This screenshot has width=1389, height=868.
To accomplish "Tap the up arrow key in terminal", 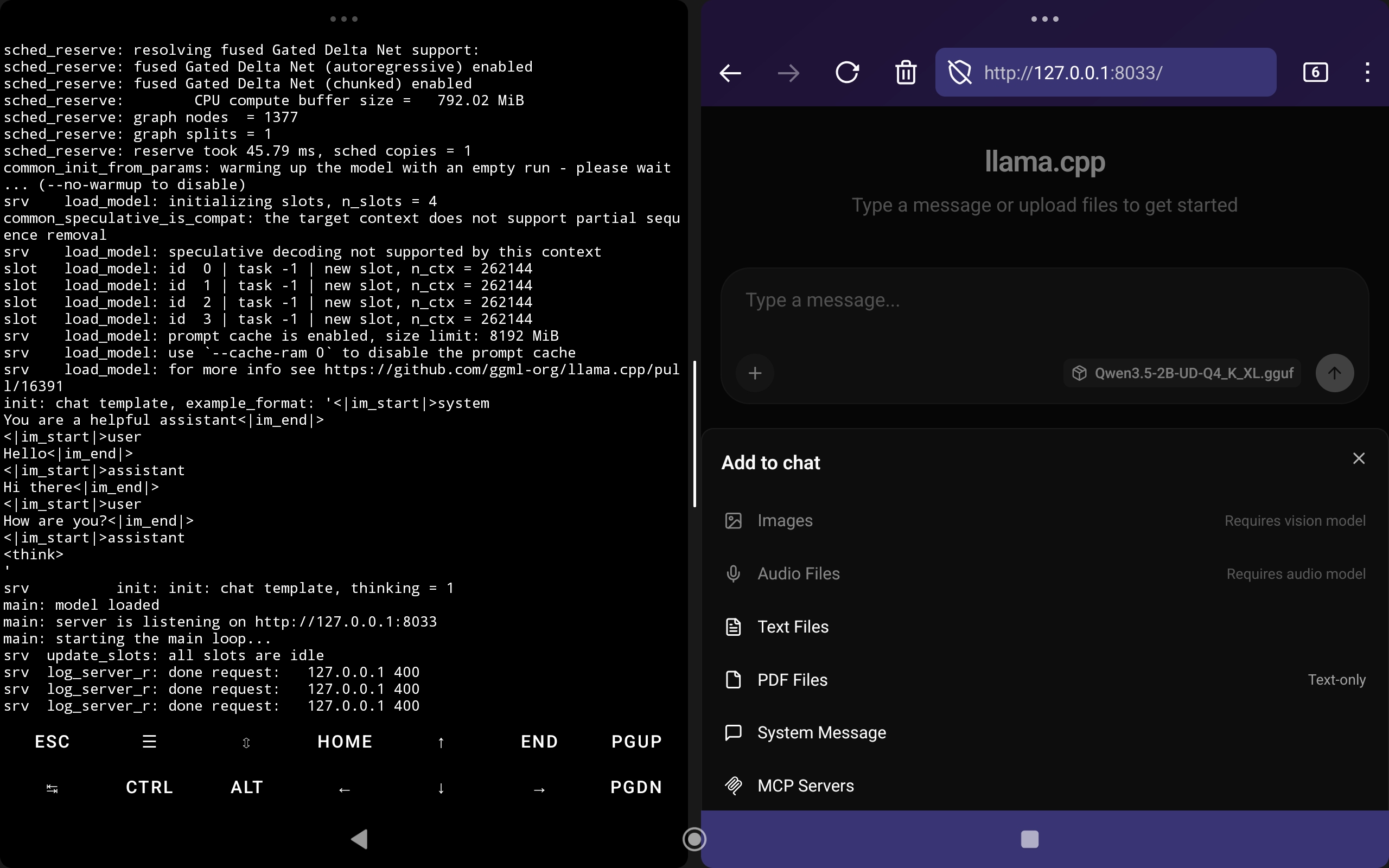I will click(x=441, y=743).
